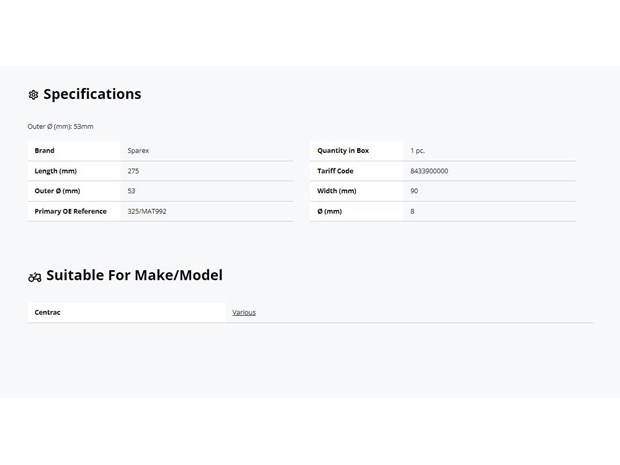Click the Outer Ø (mm): 53mm summary text
The width and height of the screenshot is (620, 465).
[x=60, y=127]
